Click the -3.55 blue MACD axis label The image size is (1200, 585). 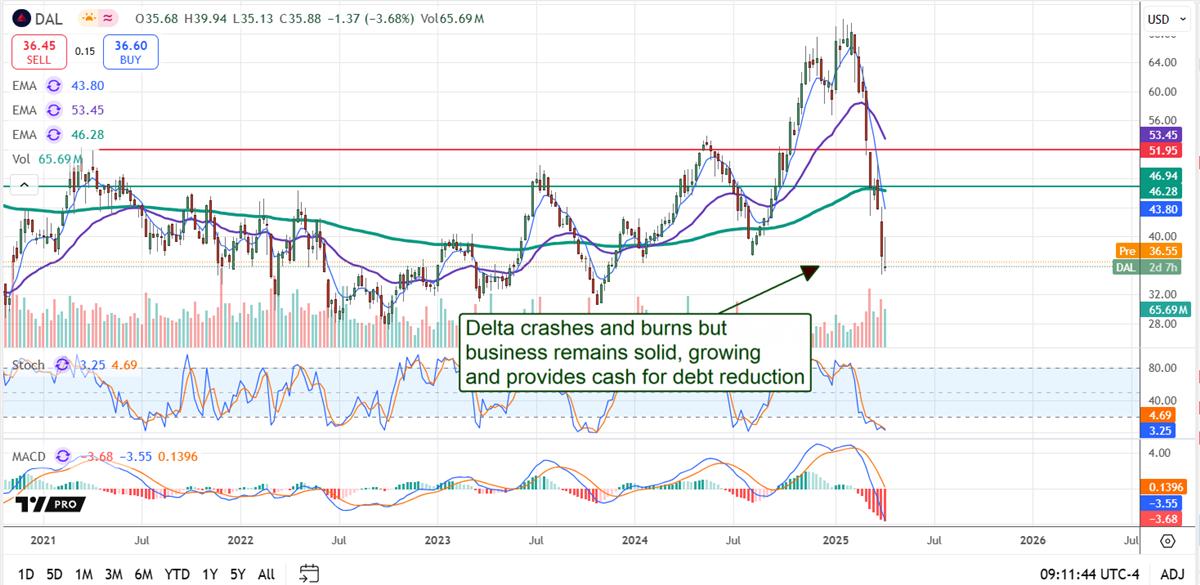click(x=1163, y=503)
